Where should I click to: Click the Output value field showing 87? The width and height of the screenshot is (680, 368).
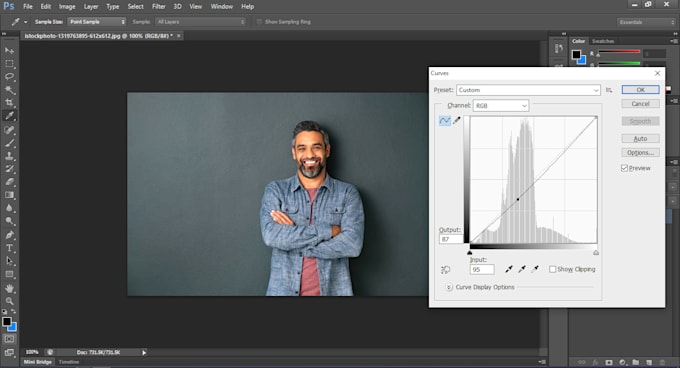pyautogui.click(x=451, y=239)
